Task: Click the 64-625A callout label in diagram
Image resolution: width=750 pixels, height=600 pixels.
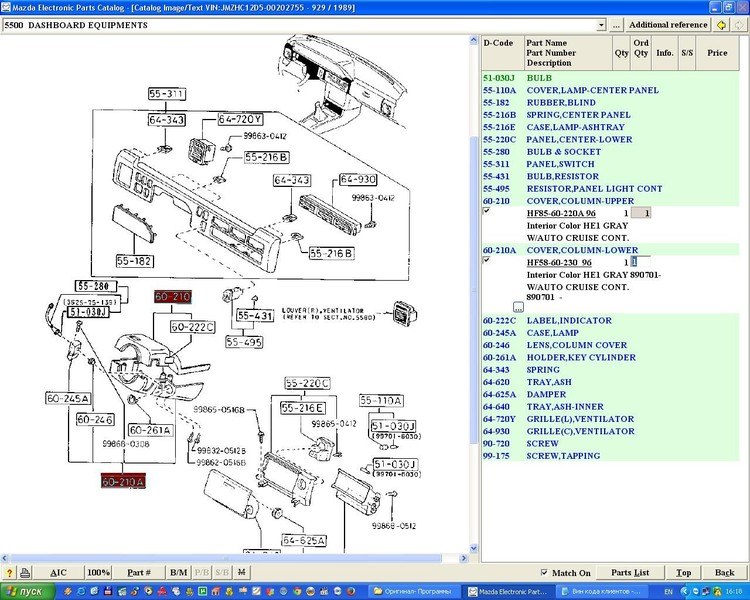Action: pos(304,540)
